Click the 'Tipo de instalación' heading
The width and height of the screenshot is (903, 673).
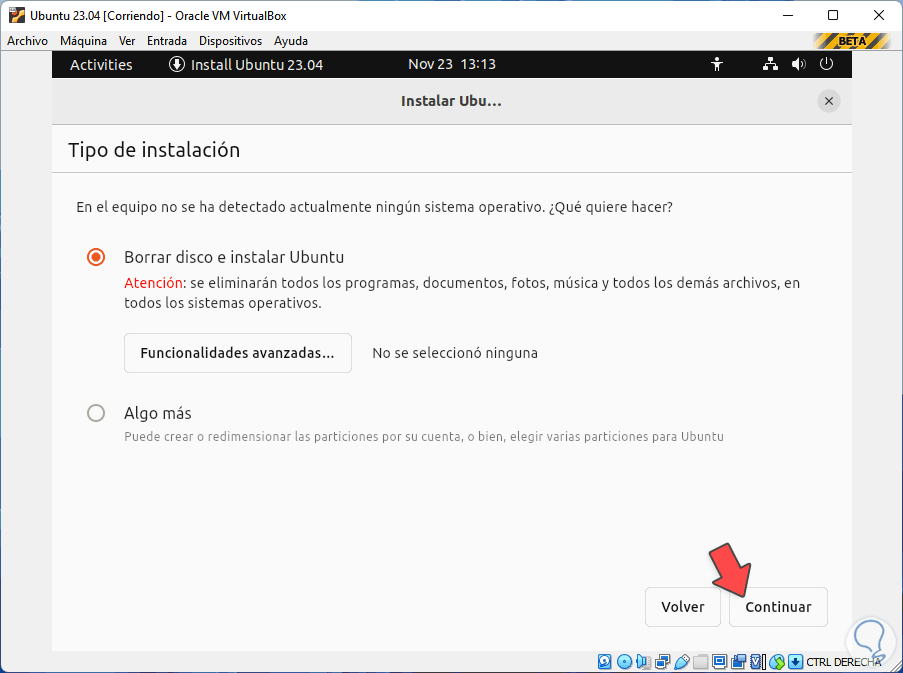154,150
